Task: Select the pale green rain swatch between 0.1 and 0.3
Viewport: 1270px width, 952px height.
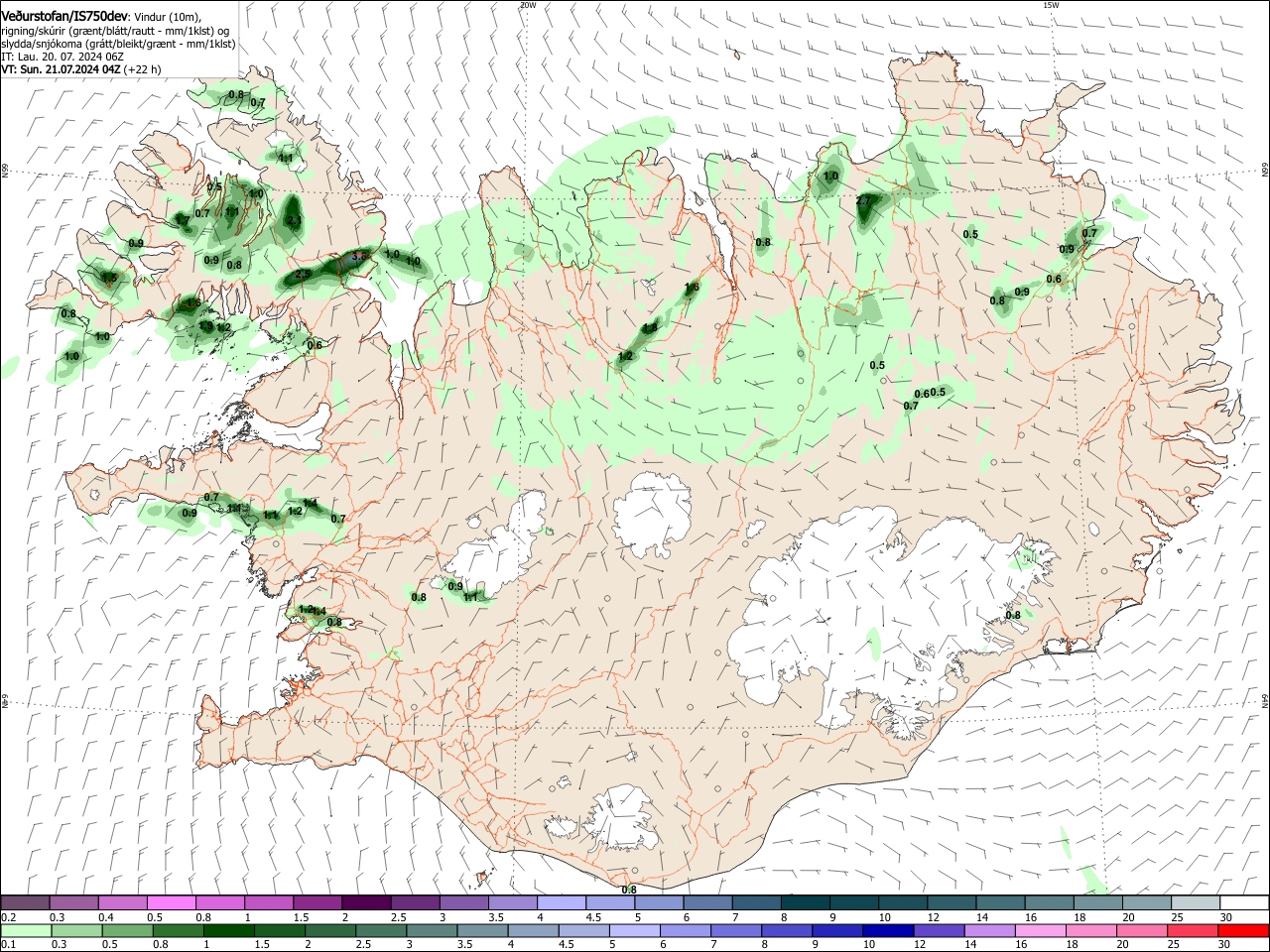Action: point(26,931)
